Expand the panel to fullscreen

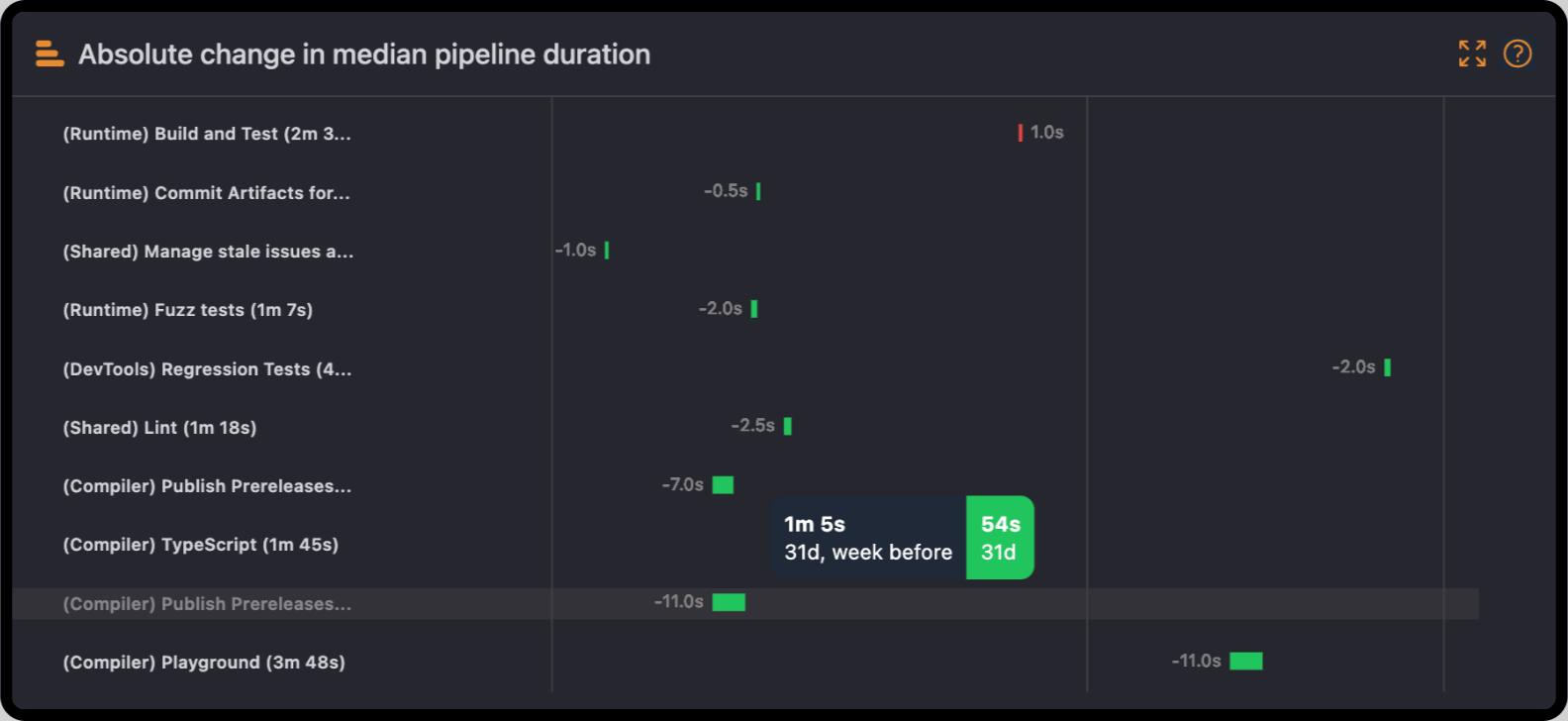coord(1472,53)
